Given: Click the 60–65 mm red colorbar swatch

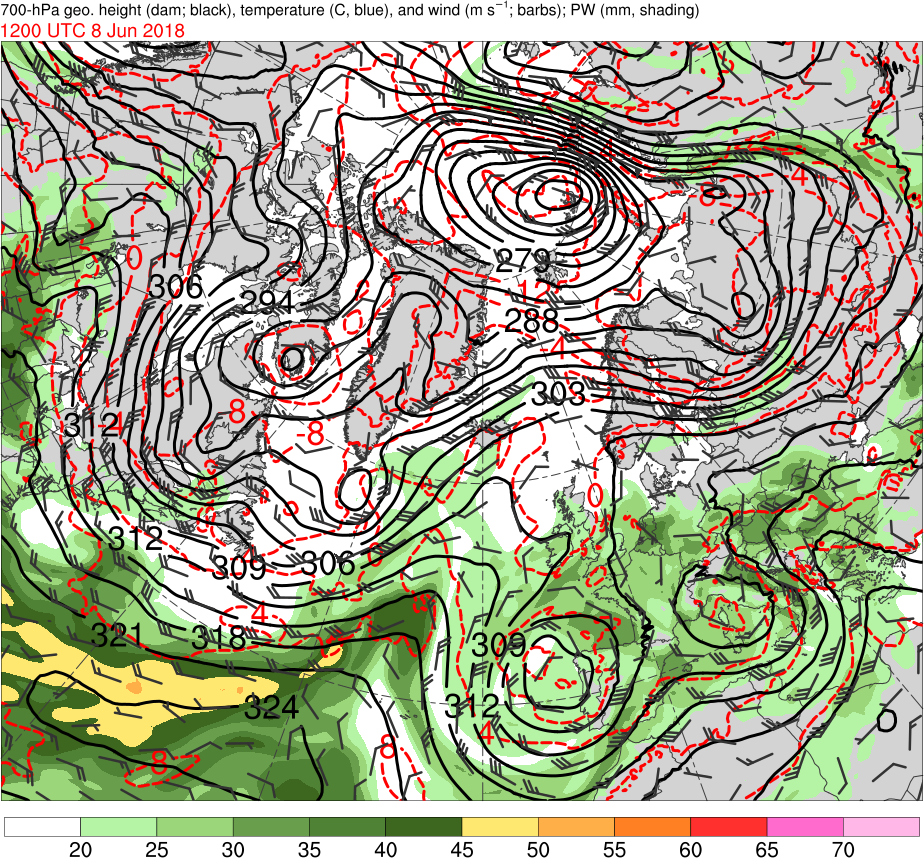Looking at the screenshot, I should (x=729, y=827).
